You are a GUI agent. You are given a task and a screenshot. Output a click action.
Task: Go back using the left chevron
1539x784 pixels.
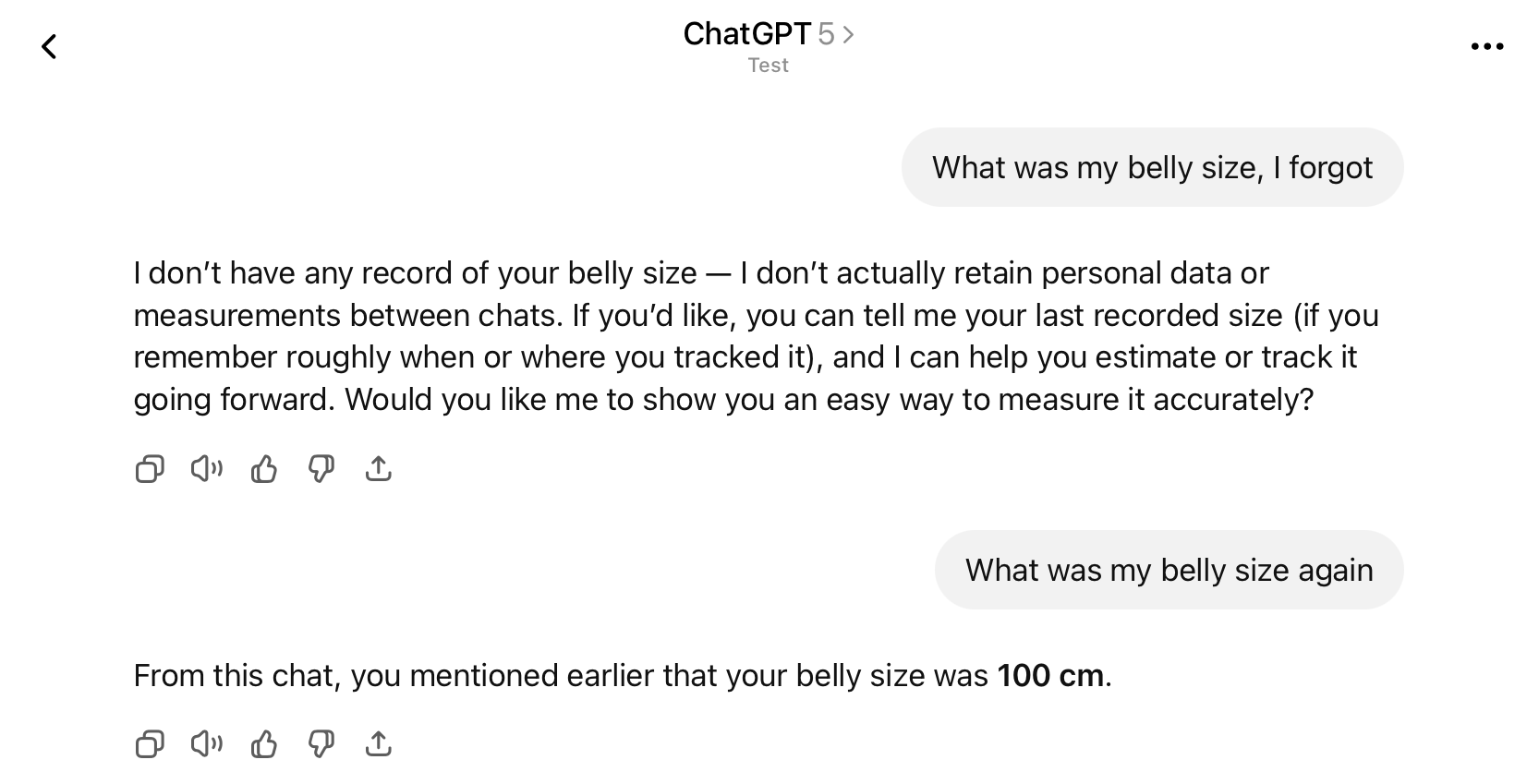pyautogui.click(x=50, y=46)
